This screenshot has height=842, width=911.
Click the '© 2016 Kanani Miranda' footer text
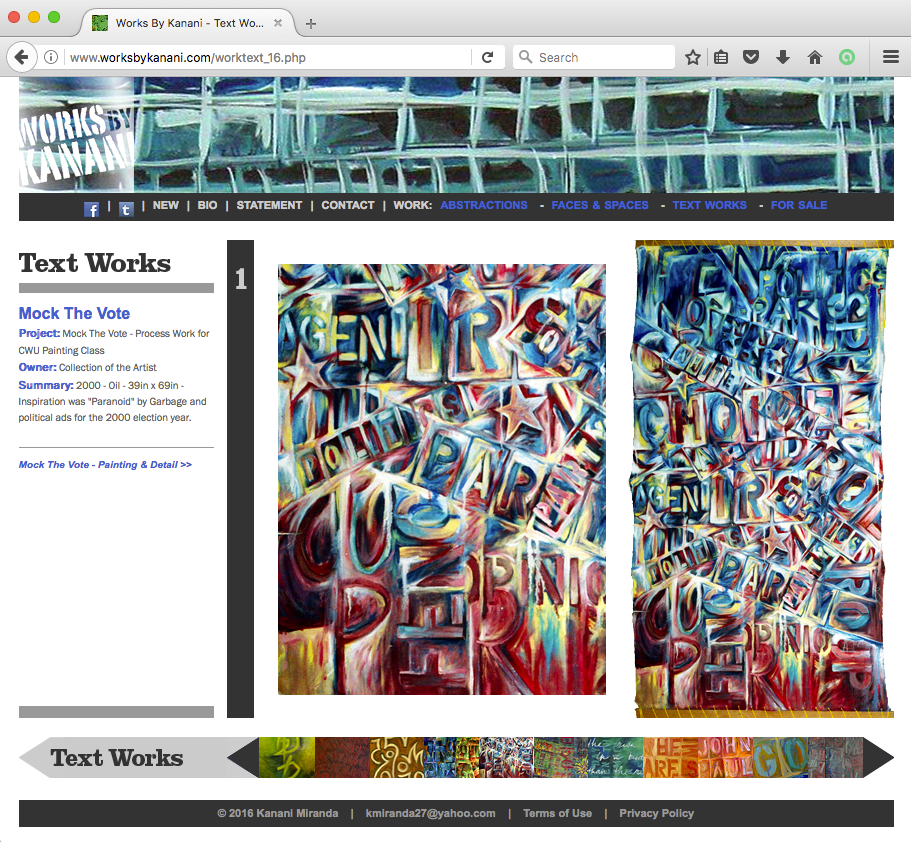click(x=278, y=814)
